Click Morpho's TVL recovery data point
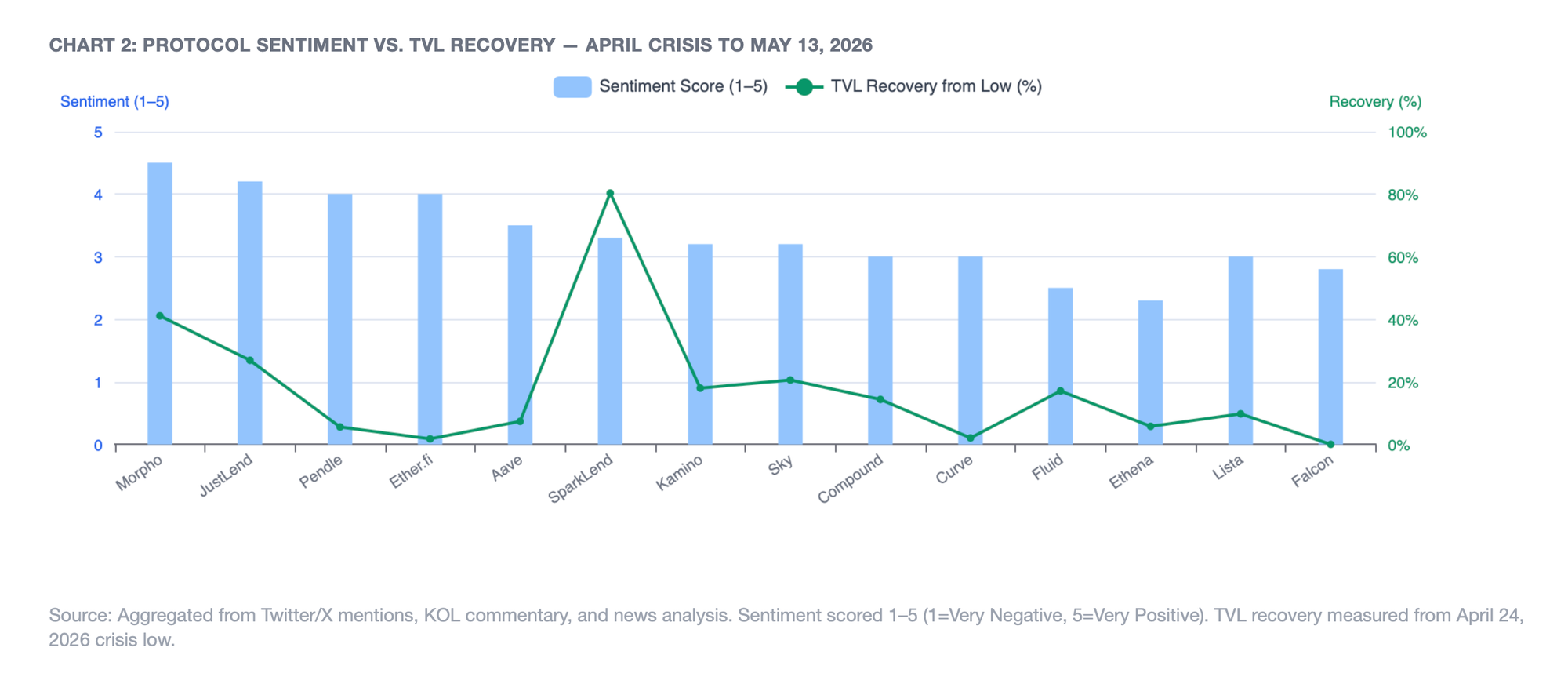The height and width of the screenshot is (673, 1568). tap(160, 316)
